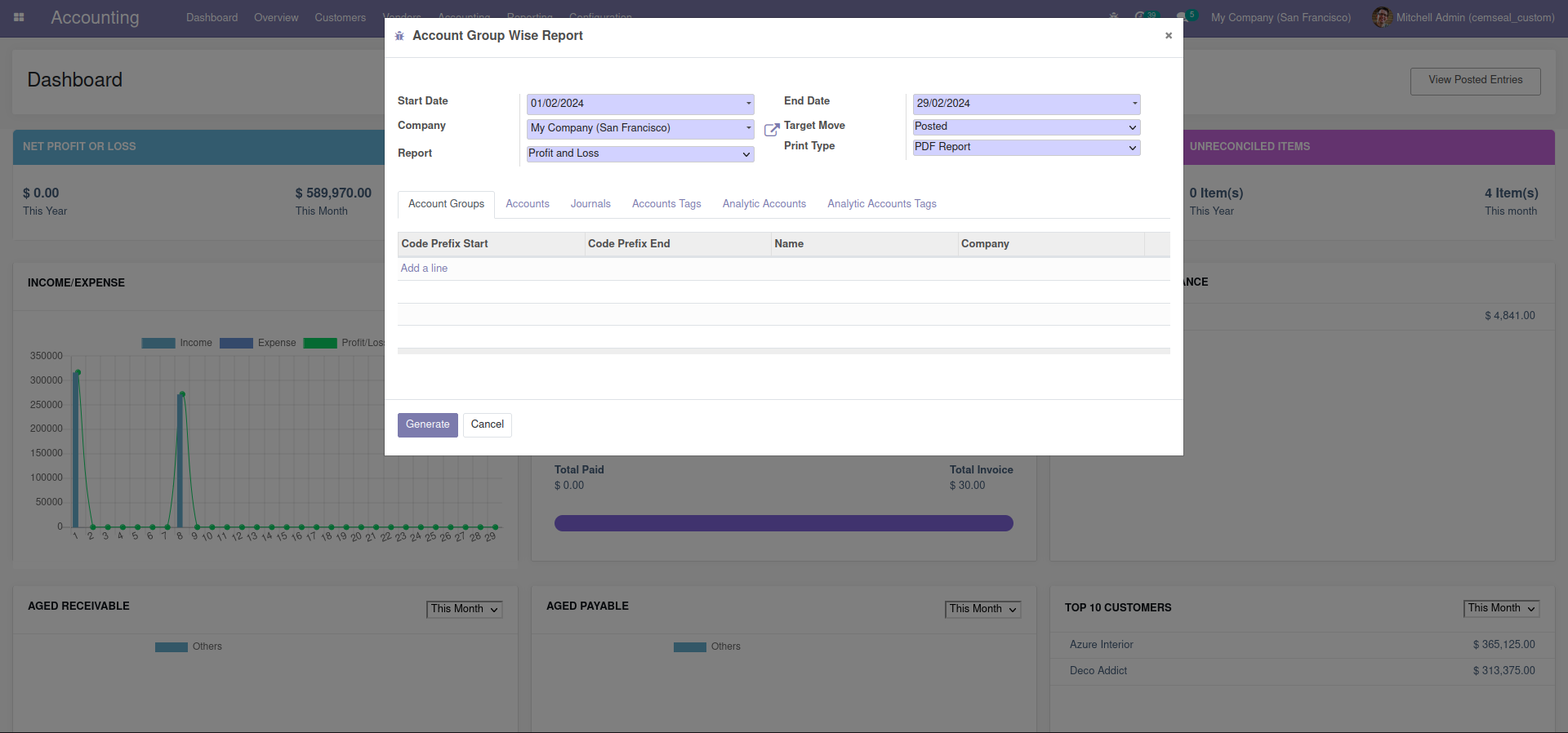Screen dimensions: 1568x733
Task: Click $ 4,841.00 balance amount
Action: coord(1510,316)
